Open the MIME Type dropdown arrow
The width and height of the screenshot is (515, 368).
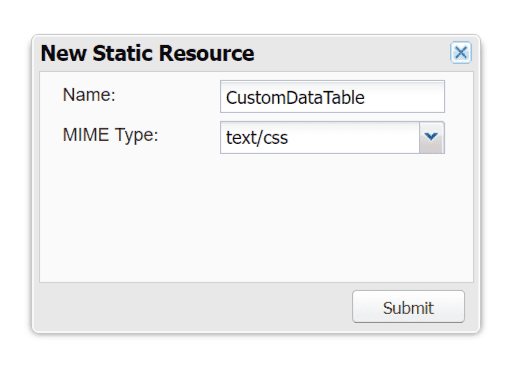[431, 137]
